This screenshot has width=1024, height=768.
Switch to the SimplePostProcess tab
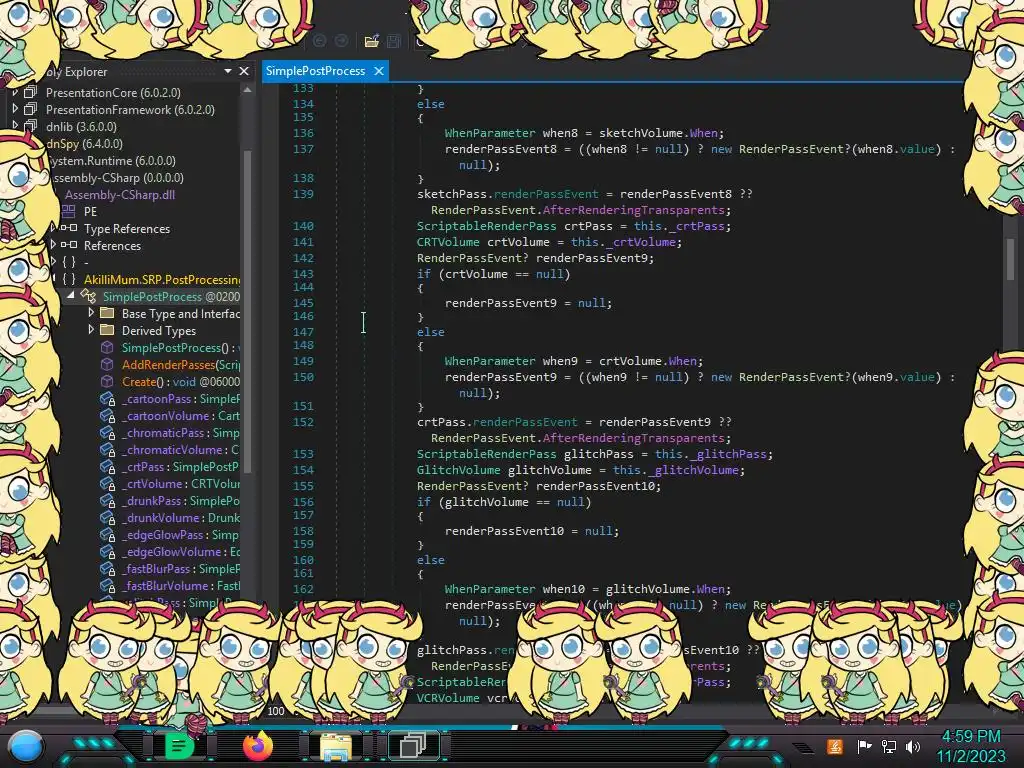tap(315, 71)
